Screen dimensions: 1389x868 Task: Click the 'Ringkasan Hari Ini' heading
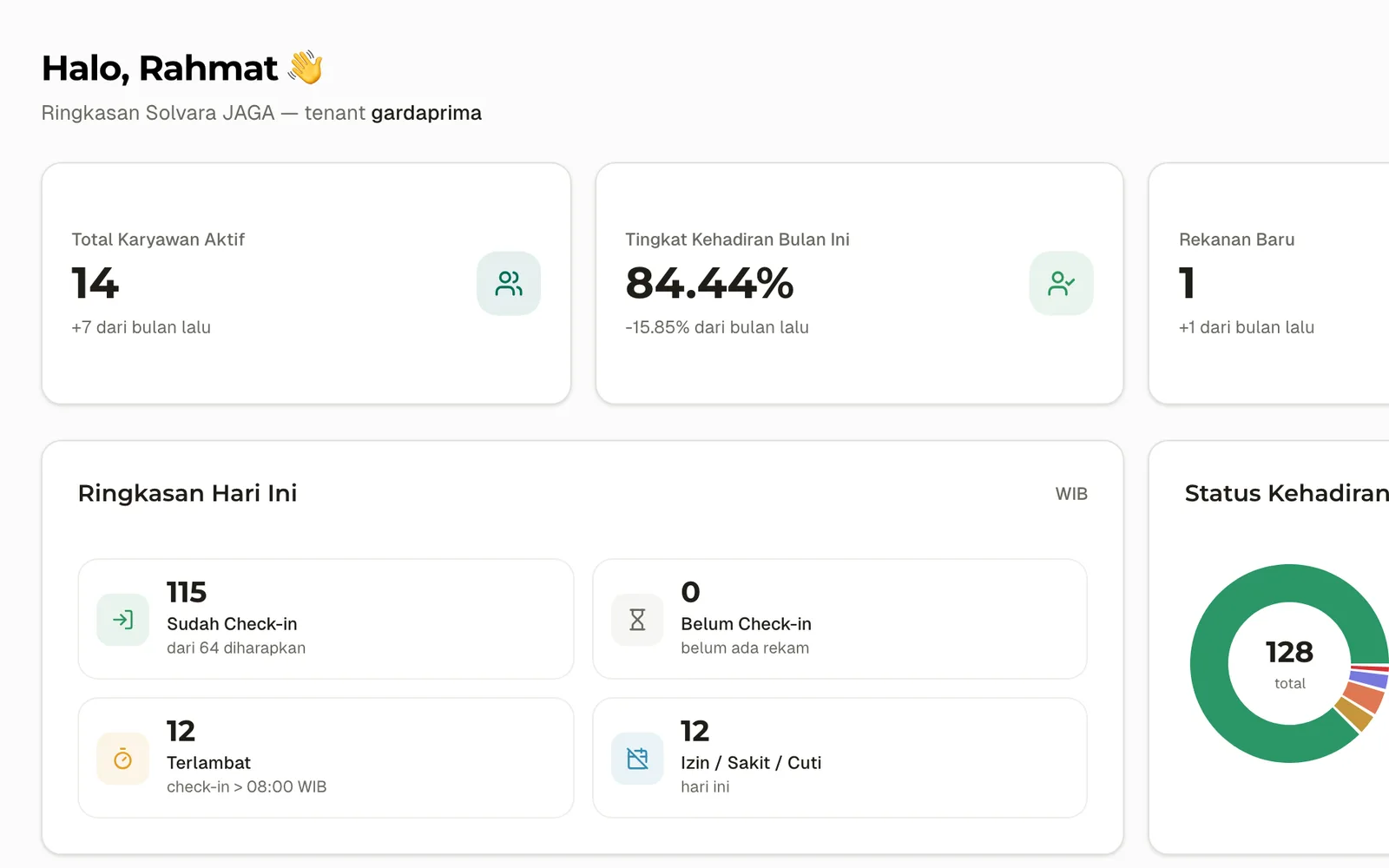(188, 493)
